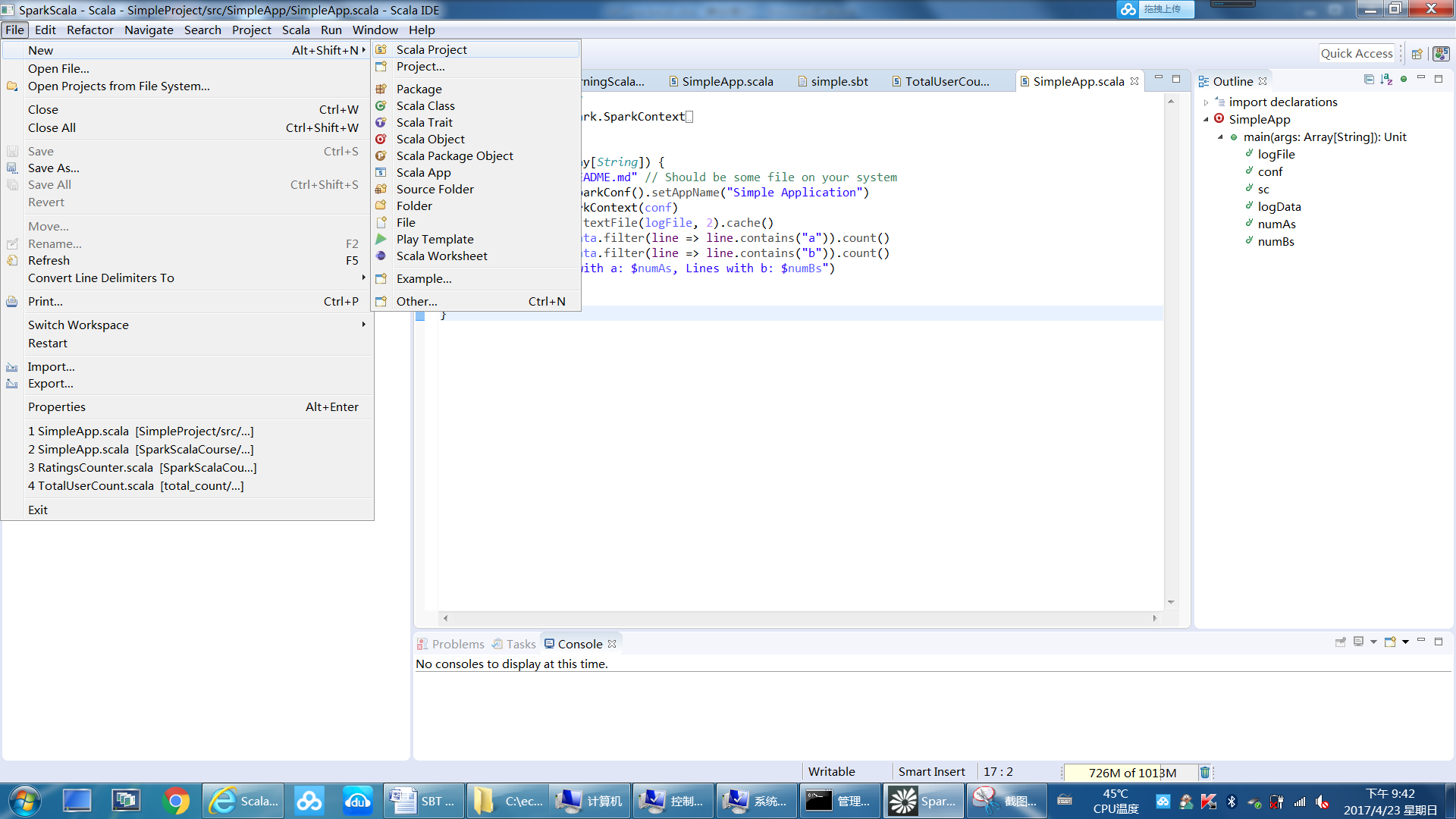Open Perspective icon beside Quick Access
Image resolution: width=1456 pixels, height=819 pixels.
click(1417, 54)
